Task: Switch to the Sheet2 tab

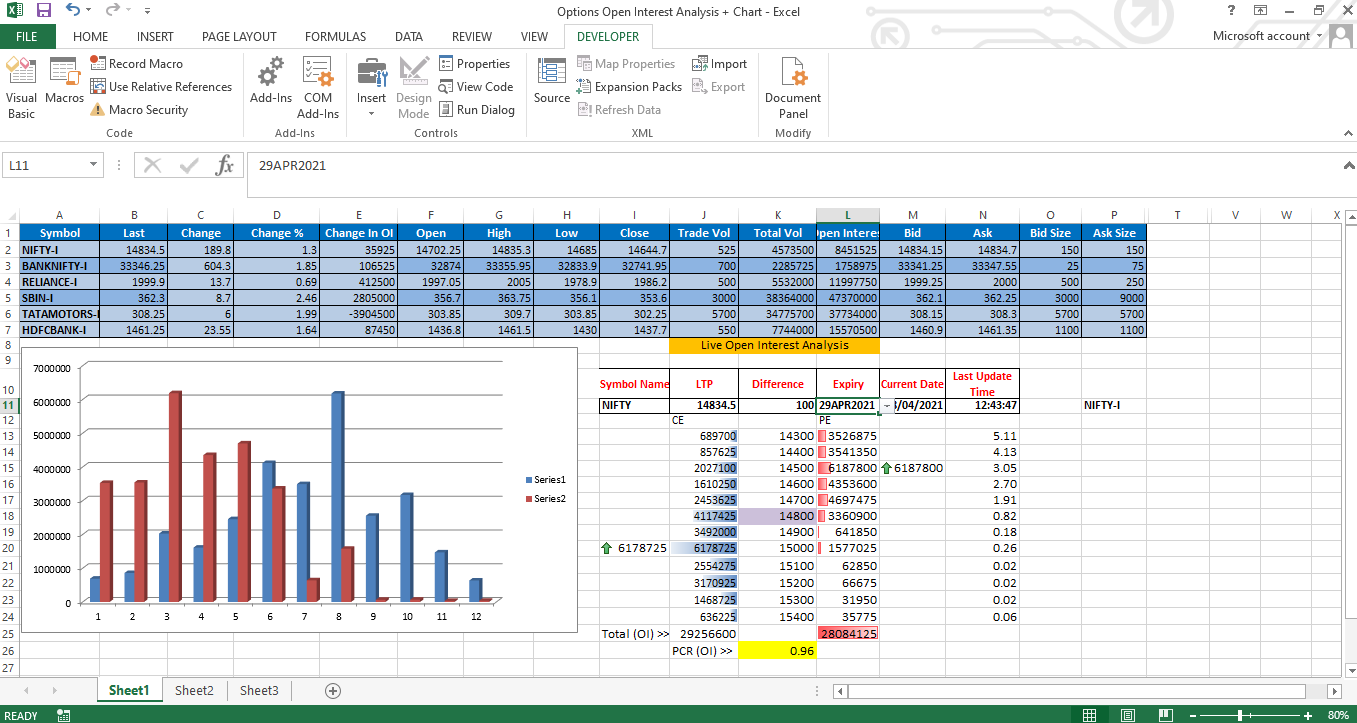Action: (x=194, y=690)
